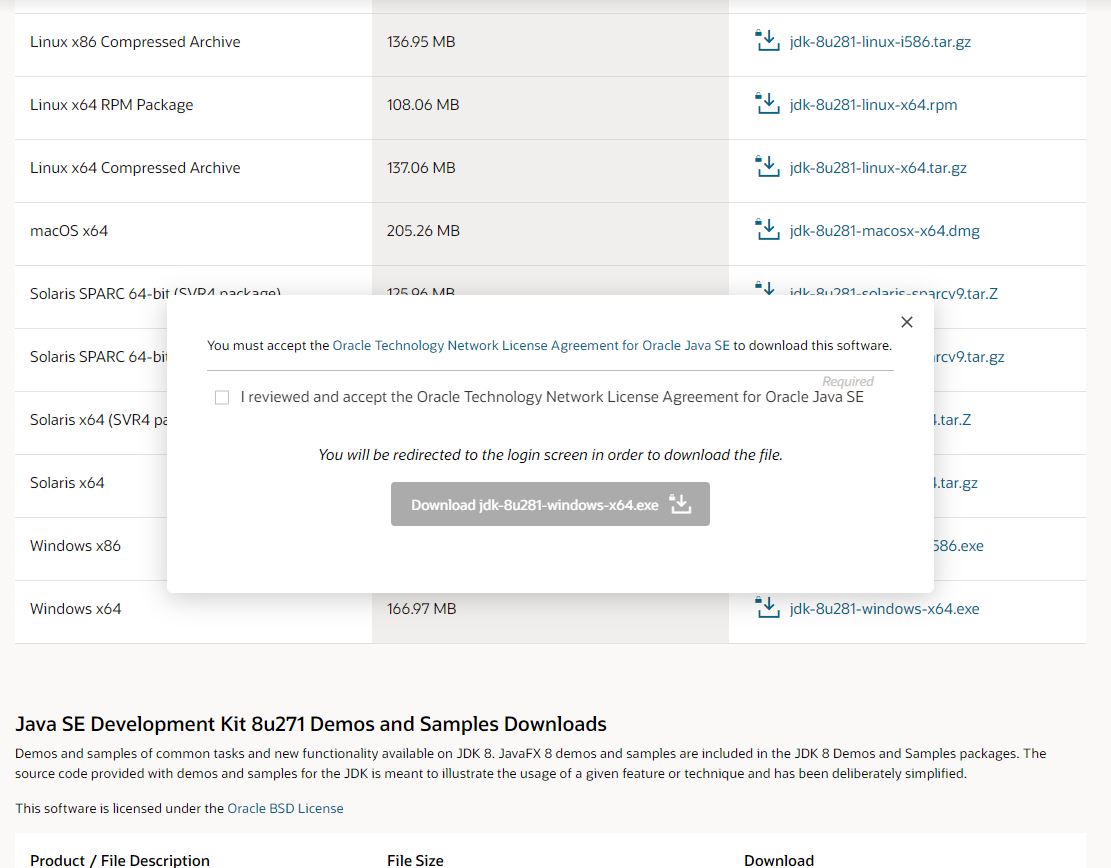Open jdk-8u281-windows-x64.exe download link in table
Screen dimensions: 1111x868
tap(884, 609)
